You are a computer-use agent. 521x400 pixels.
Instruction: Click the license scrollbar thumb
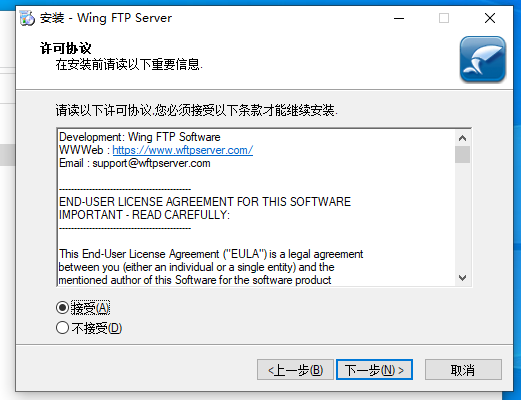pos(462,154)
